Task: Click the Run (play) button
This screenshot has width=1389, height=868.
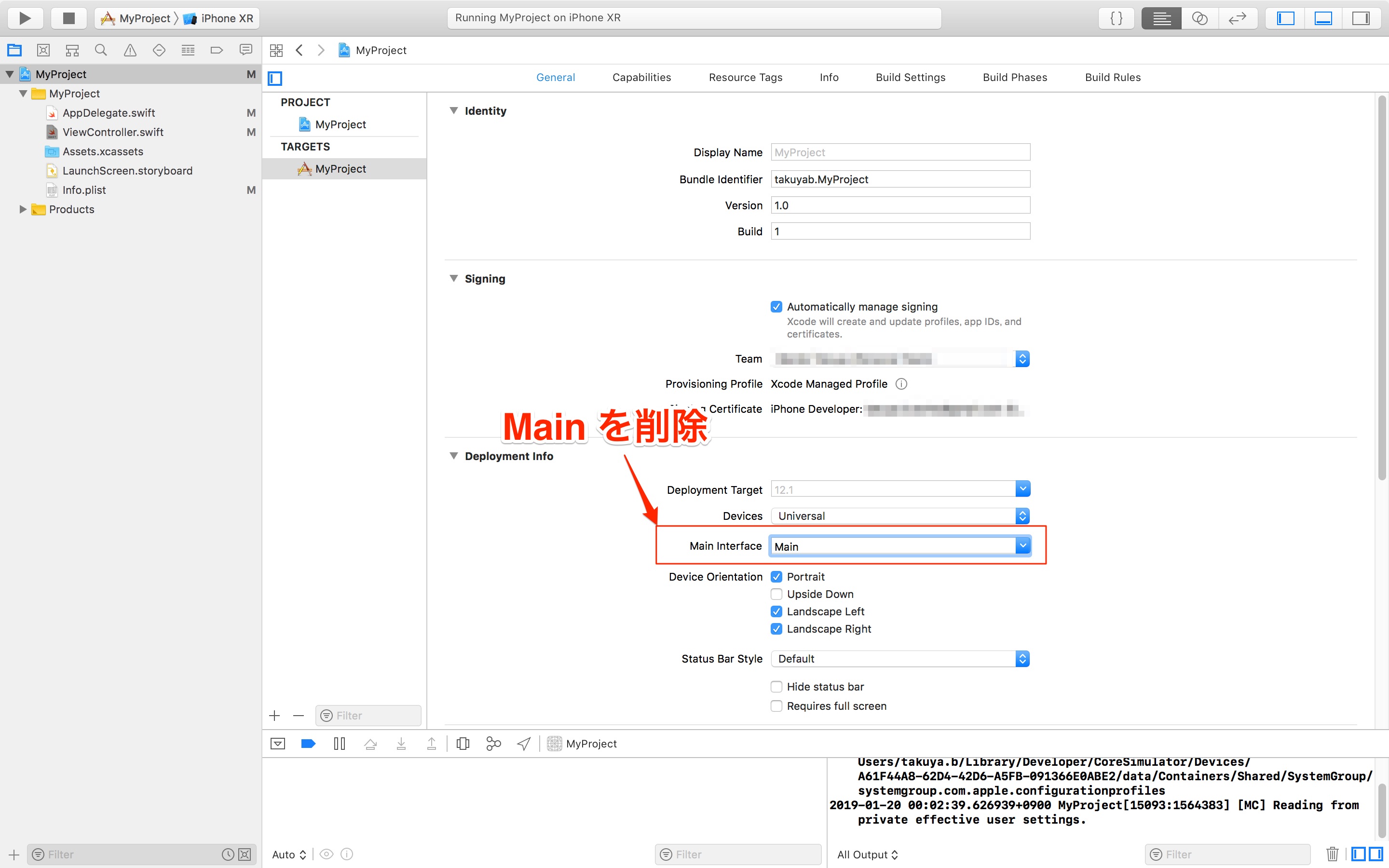Action: [25, 18]
